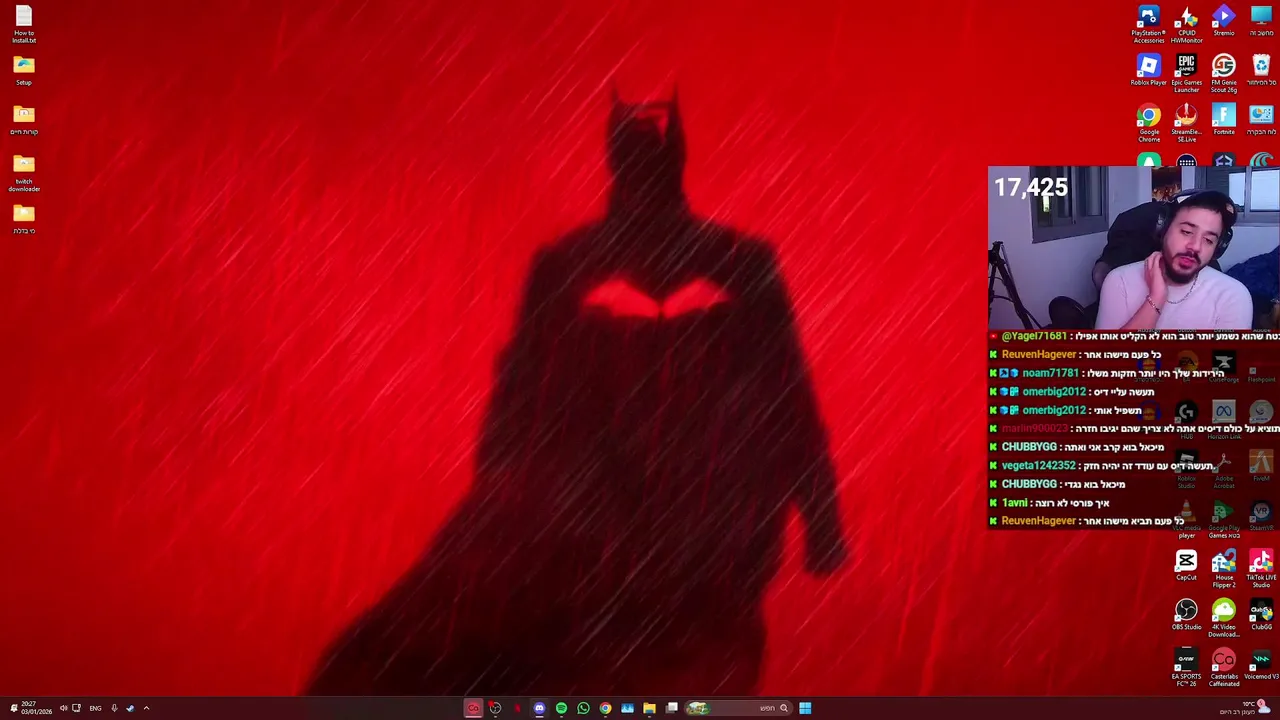Screen dimensions: 1280x720
Task: Launch the OBS Studio desktop shortcut
Action: click(x=1186, y=615)
